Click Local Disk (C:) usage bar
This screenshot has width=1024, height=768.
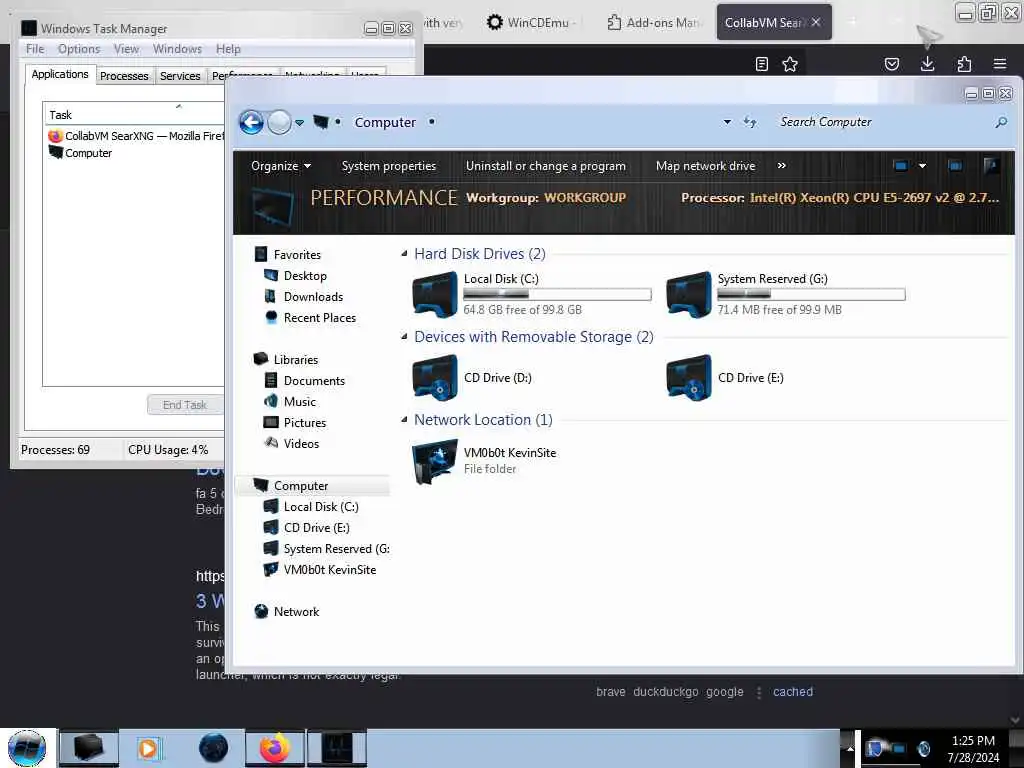pyautogui.click(x=557, y=295)
